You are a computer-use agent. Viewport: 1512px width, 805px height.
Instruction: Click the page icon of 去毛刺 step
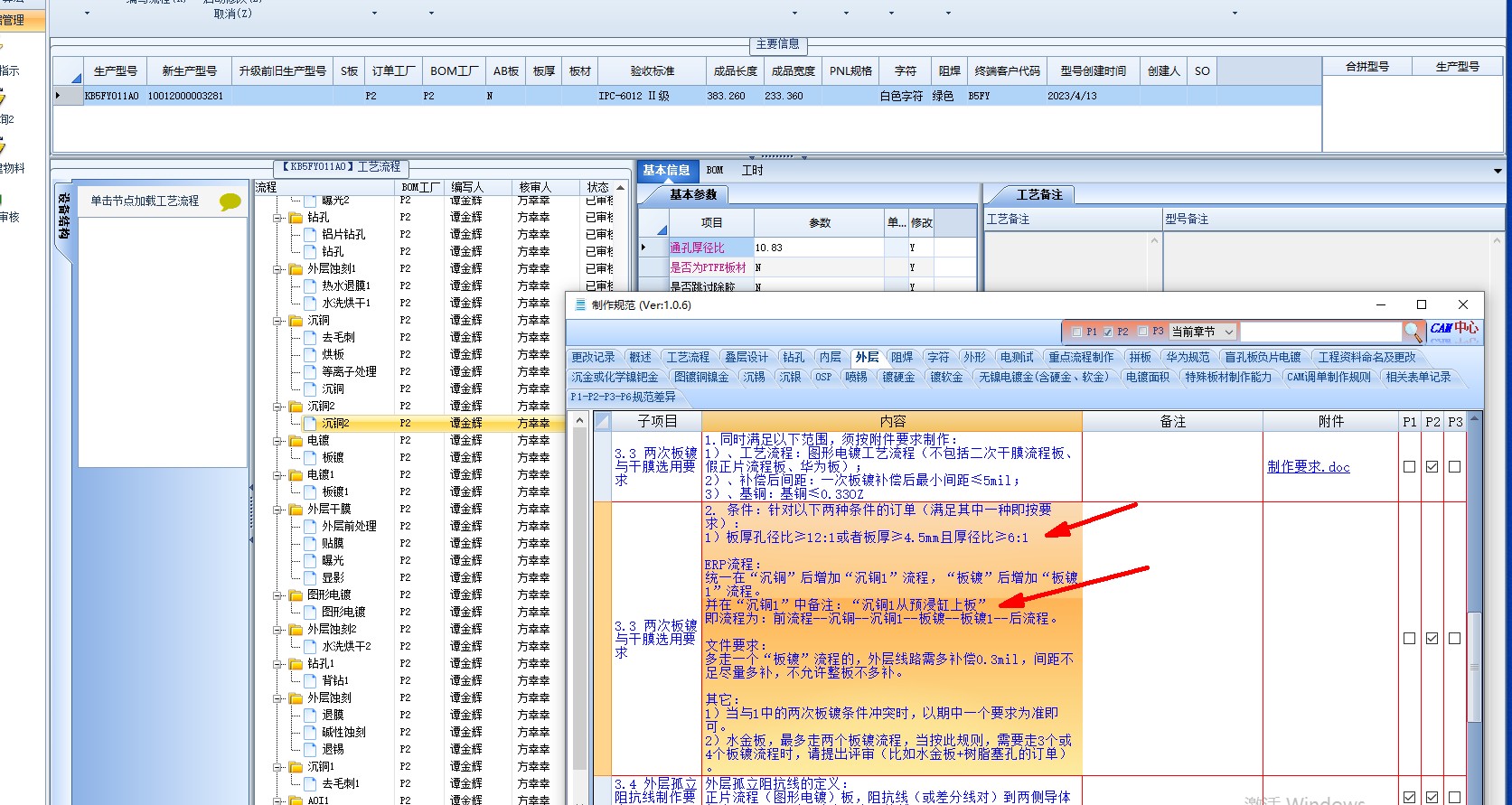tap(311, 337)
